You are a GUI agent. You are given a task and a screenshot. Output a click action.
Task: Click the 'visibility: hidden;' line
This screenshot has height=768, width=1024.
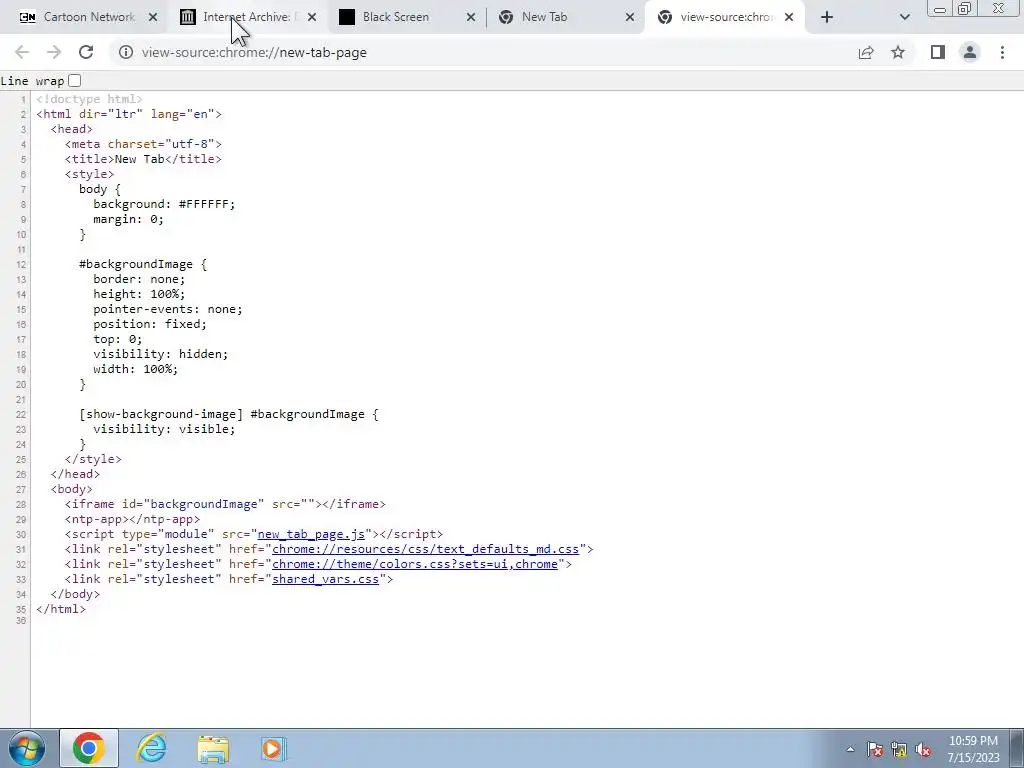(x=161, y=354)
